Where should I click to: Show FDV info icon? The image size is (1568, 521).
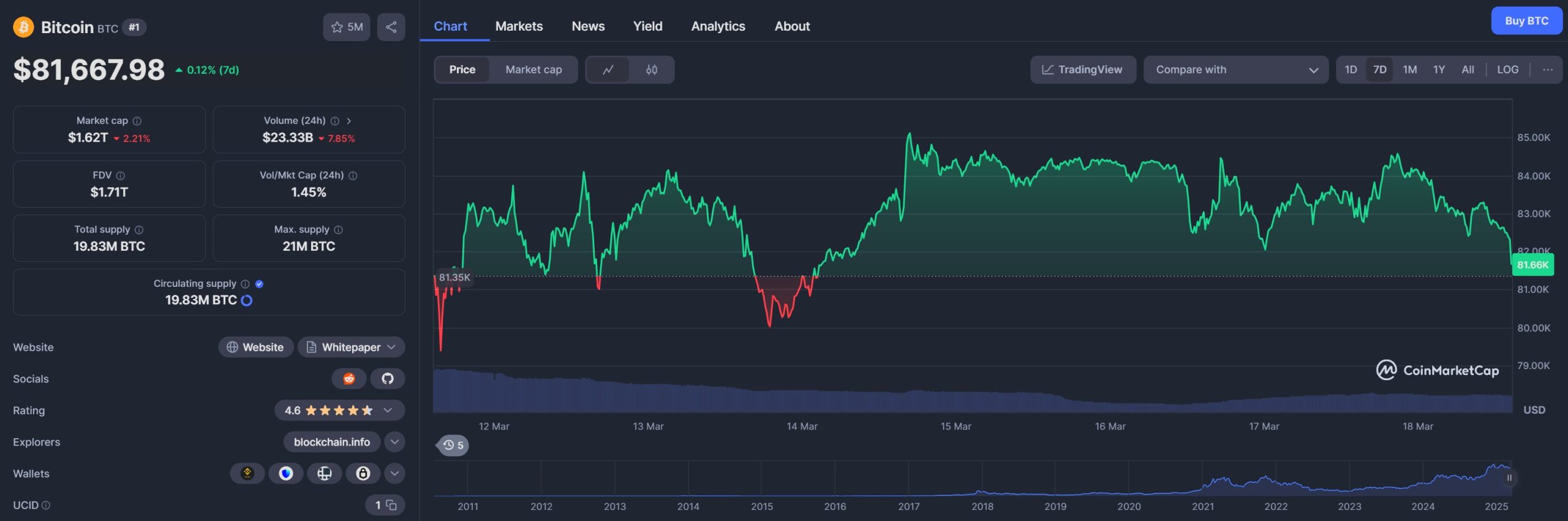pos(121,175)
